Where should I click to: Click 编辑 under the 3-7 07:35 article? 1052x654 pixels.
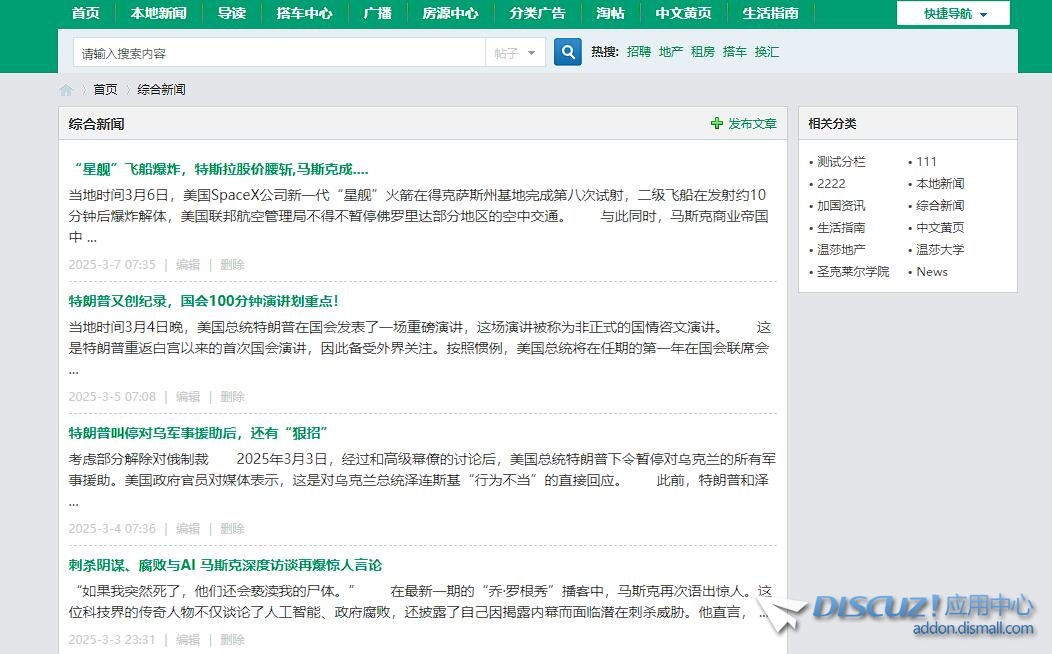(188, 265)
